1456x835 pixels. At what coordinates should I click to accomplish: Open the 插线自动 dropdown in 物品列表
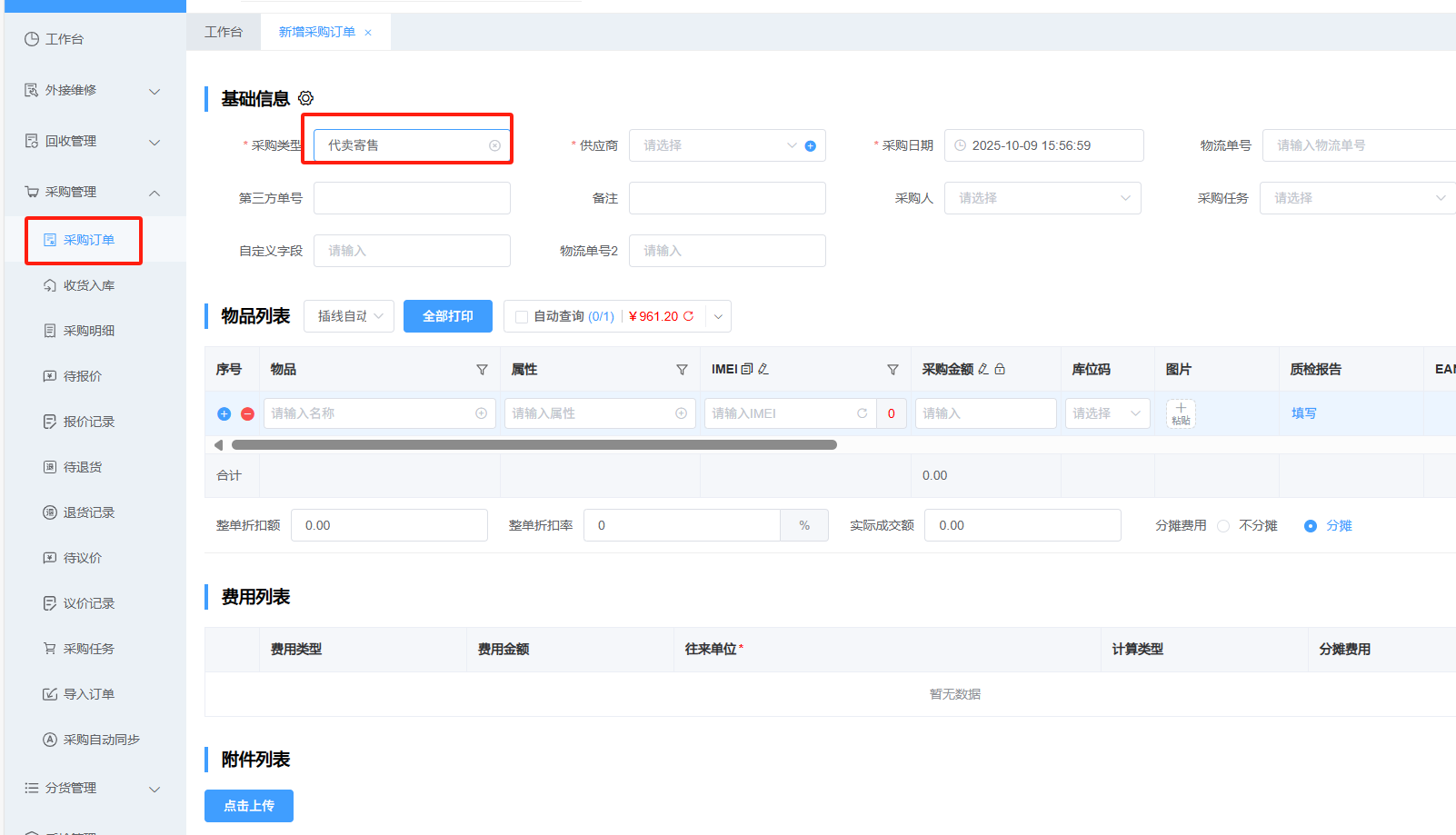(349, 316)
